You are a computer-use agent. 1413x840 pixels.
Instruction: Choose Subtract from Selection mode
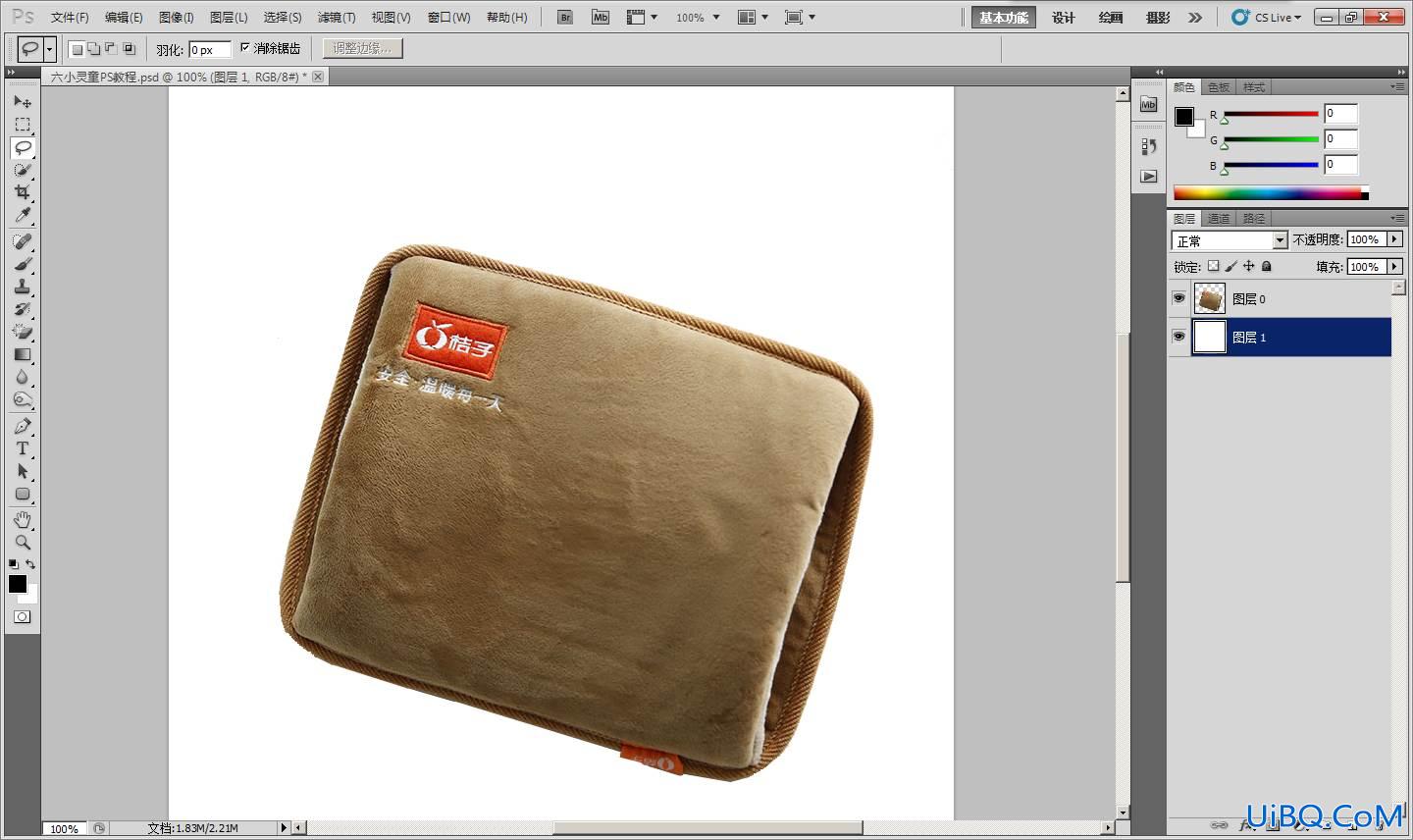[111, 48]
